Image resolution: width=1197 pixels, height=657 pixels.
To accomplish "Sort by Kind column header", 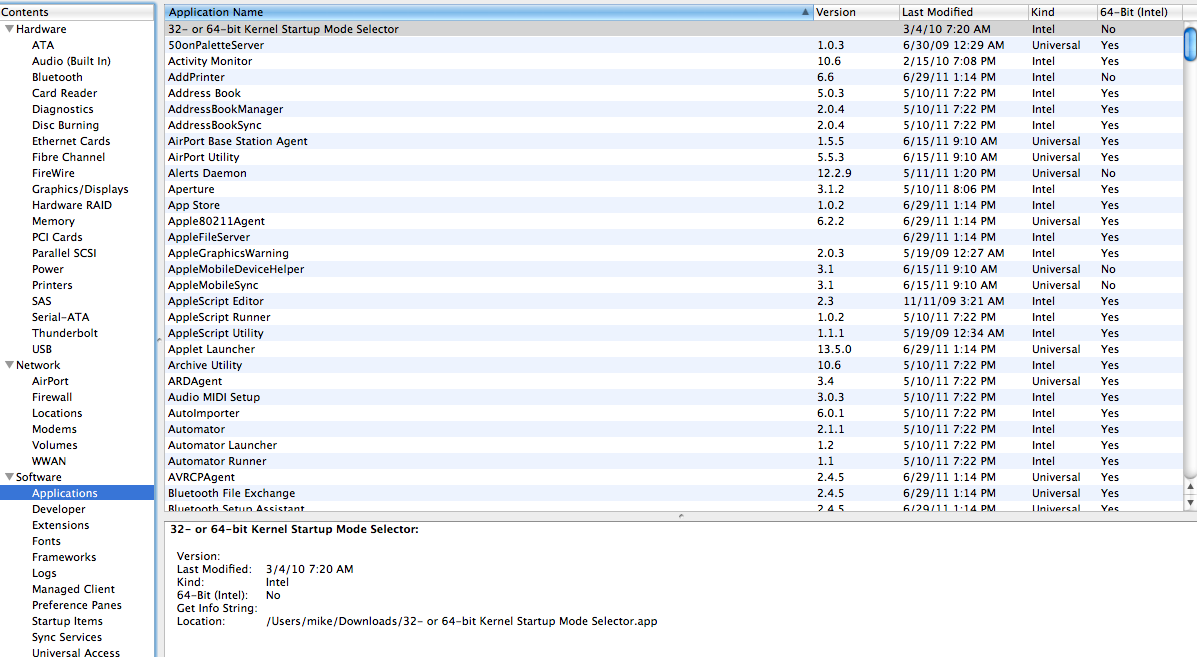I will click(1062, 12).
